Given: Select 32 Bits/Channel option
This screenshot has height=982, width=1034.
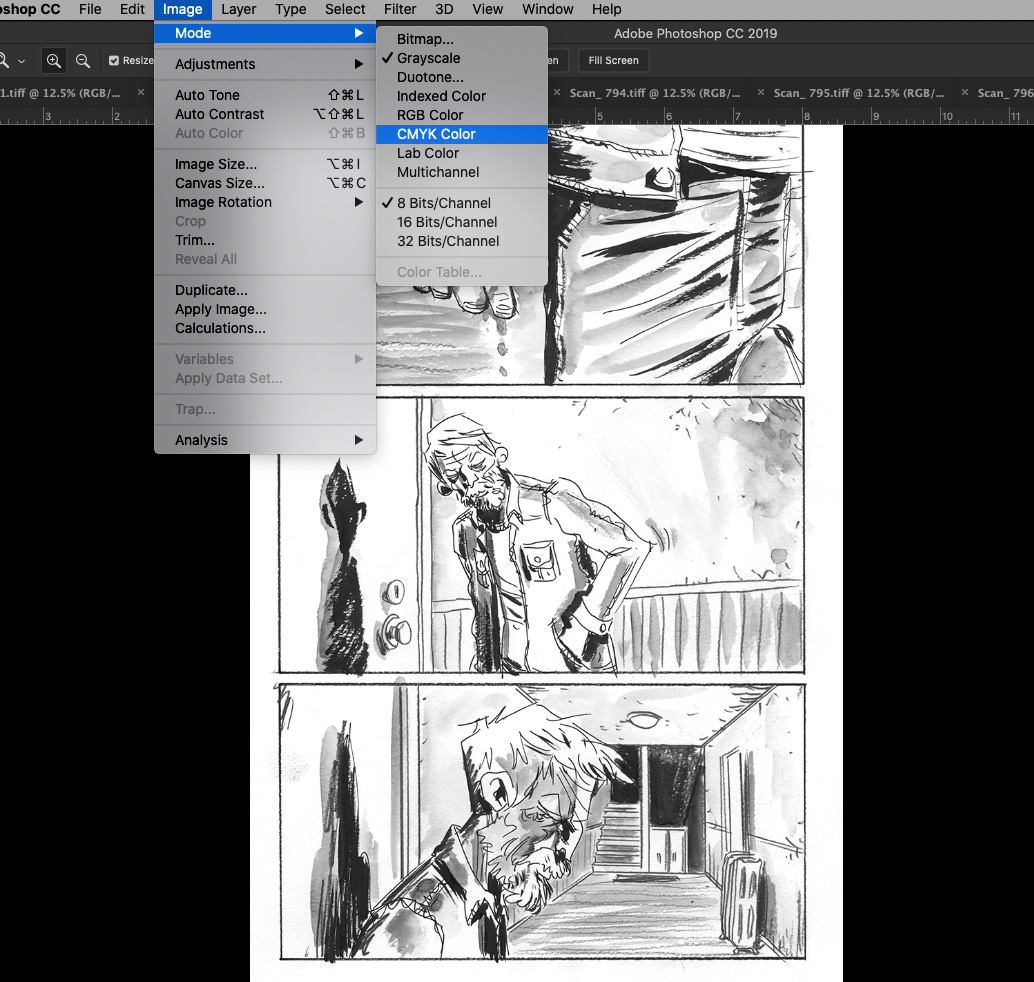Looking at the screenshot, I should [x=462, y=241].
